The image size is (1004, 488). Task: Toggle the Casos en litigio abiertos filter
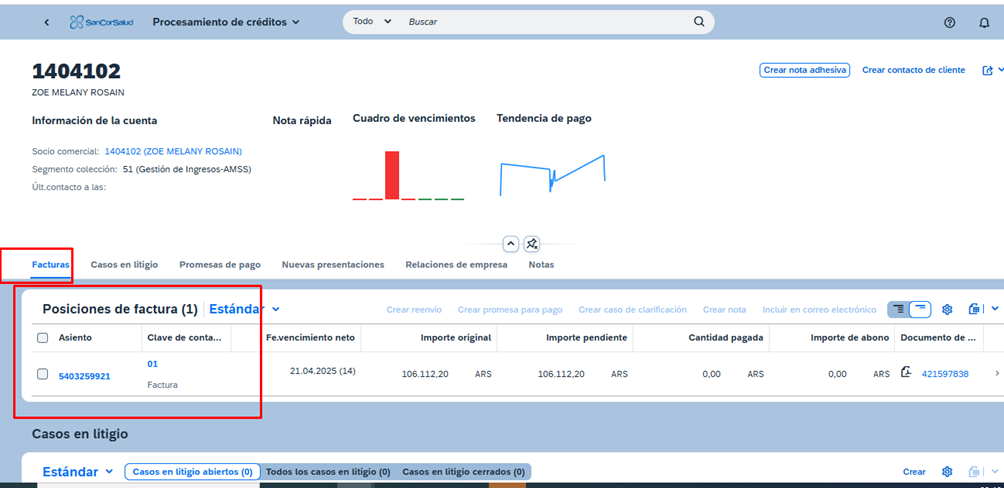point(192,472)
